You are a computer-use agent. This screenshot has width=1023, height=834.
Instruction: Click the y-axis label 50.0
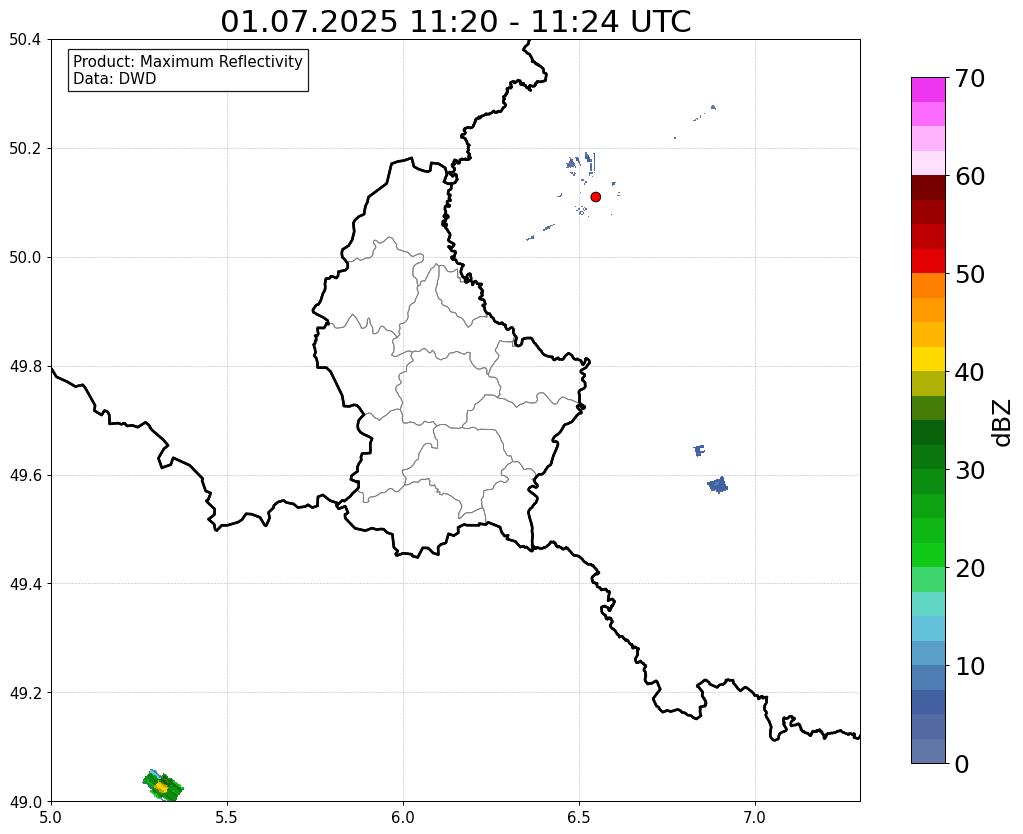tap(25, 257)
